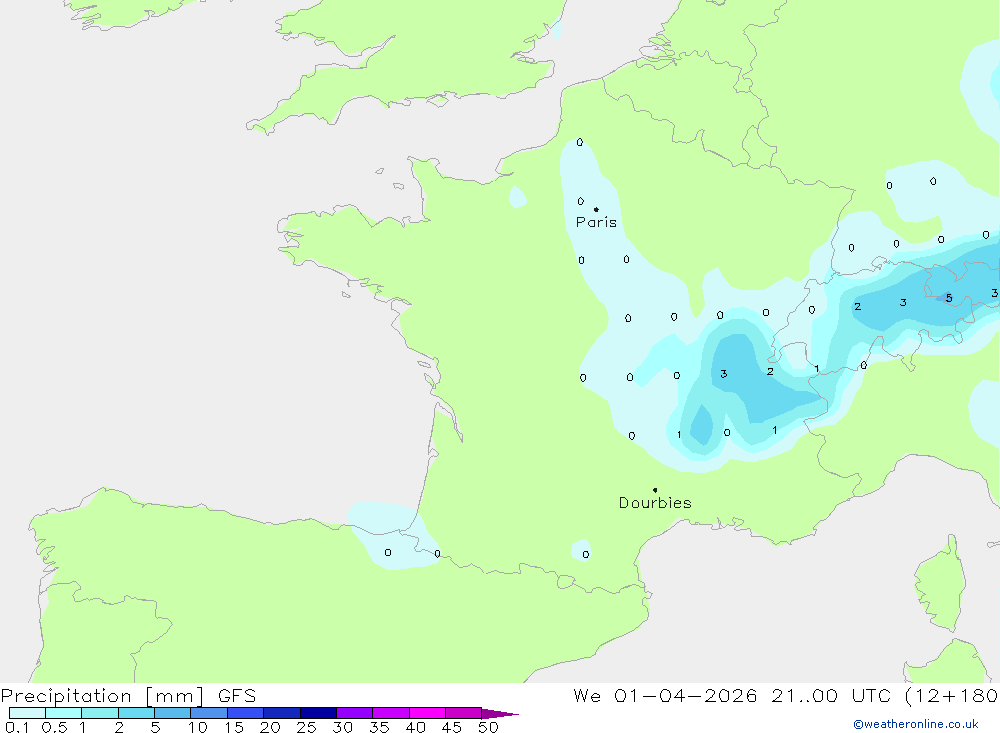Pick legend swatch between 2 and 5

(136, 713)
